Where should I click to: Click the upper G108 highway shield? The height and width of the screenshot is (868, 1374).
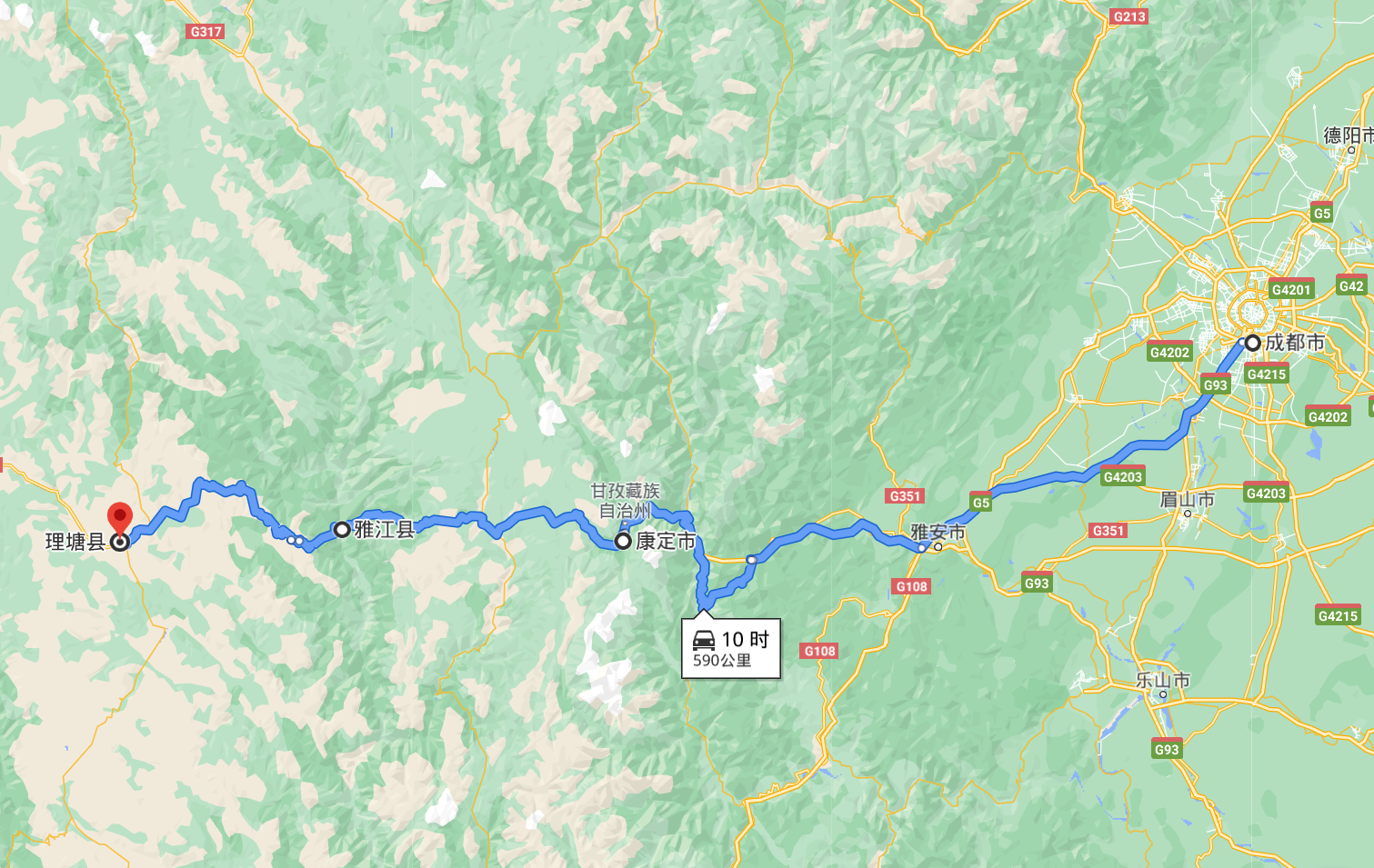pos(911,586)
